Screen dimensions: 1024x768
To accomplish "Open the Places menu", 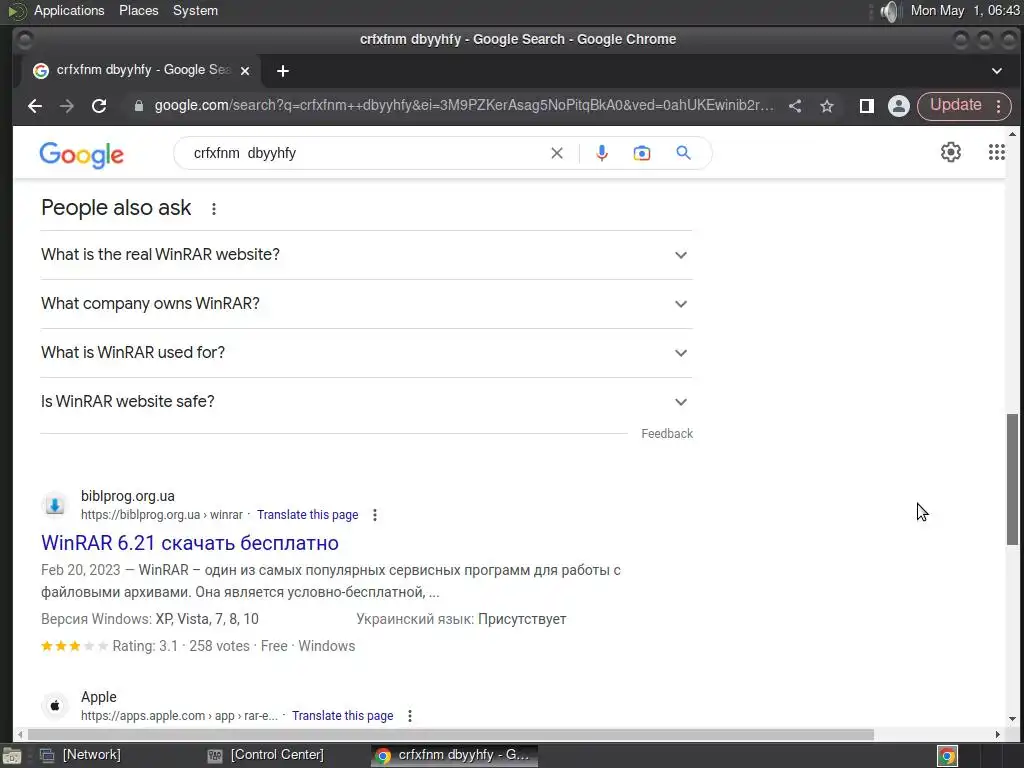I will [x=138, y=10].
